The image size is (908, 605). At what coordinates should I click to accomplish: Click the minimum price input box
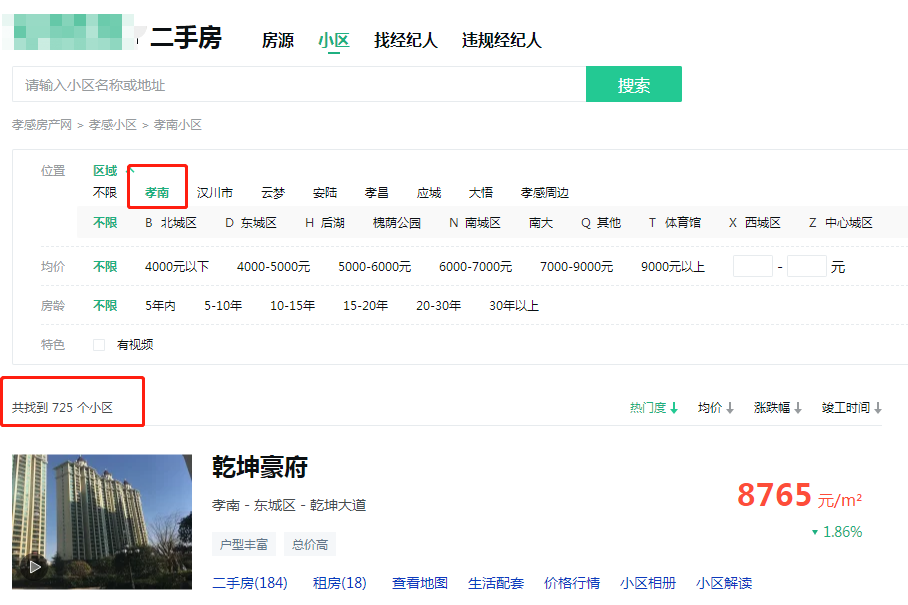click(x=752, y=267)
